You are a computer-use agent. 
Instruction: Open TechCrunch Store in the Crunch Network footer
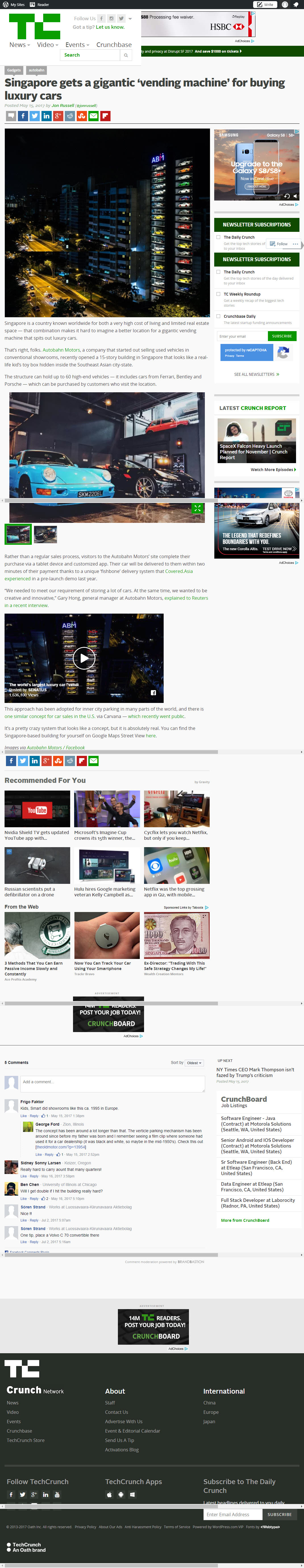click(x=26, y=1440)
